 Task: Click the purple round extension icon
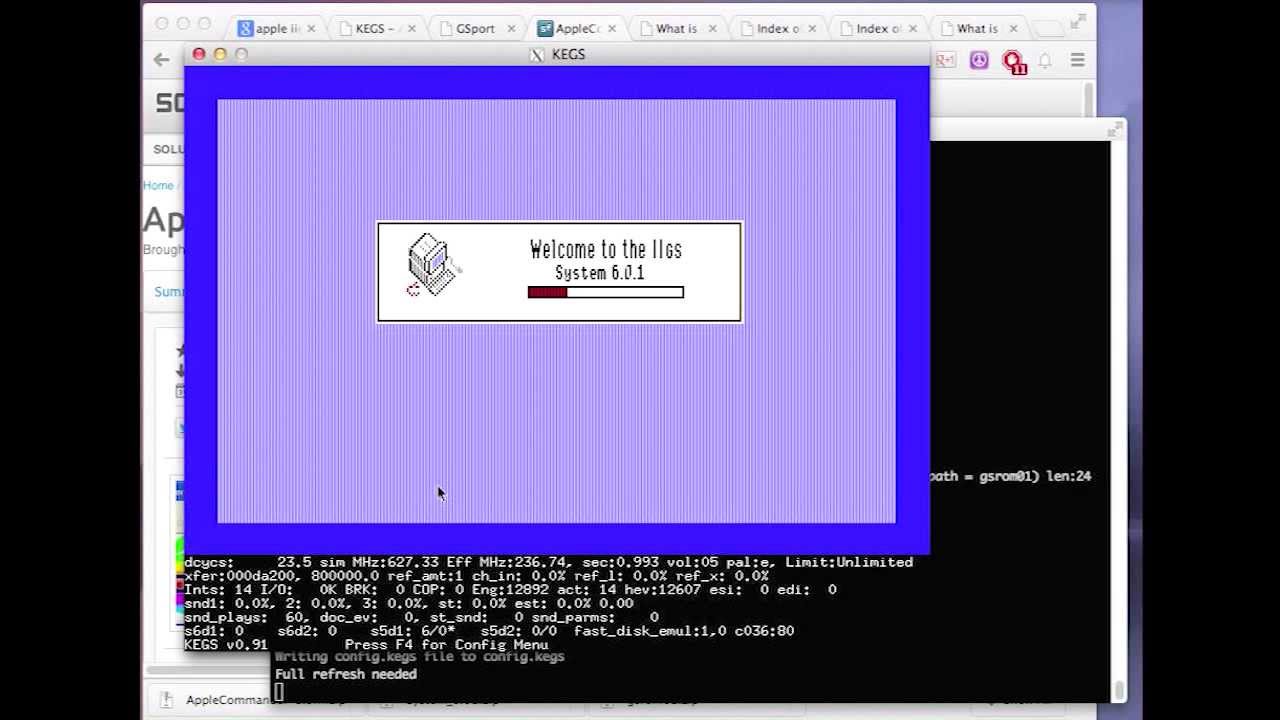click(x=979, y=61)
